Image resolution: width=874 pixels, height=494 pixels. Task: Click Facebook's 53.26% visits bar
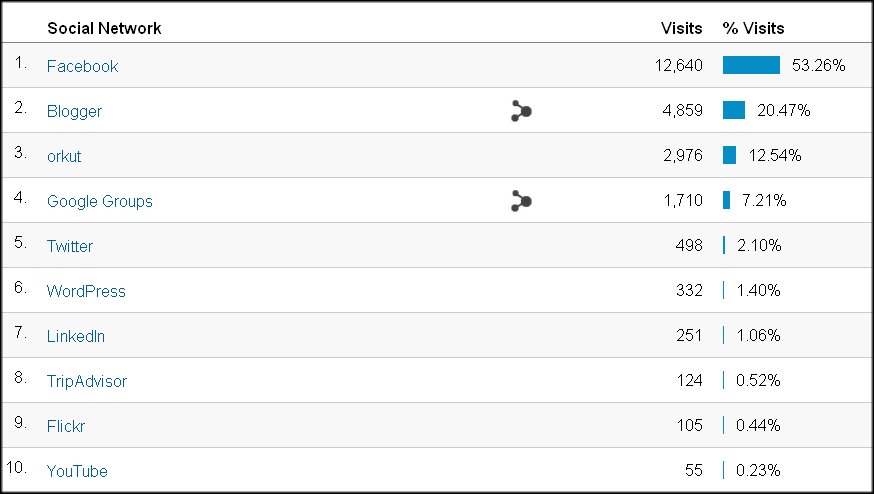pos(751,65)
